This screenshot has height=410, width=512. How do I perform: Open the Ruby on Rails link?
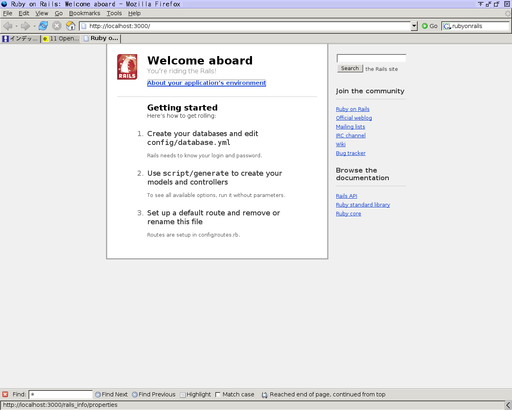click(x=352, y=109)
